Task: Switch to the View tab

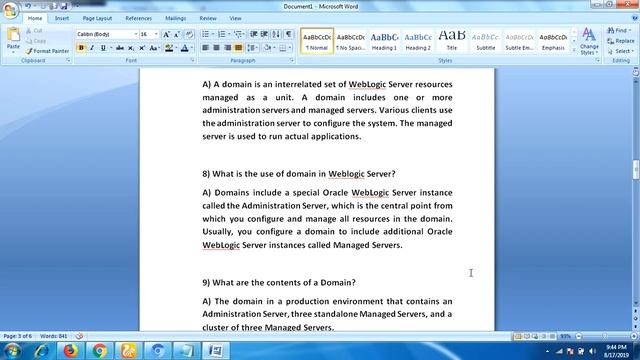Action: point(235,18)
